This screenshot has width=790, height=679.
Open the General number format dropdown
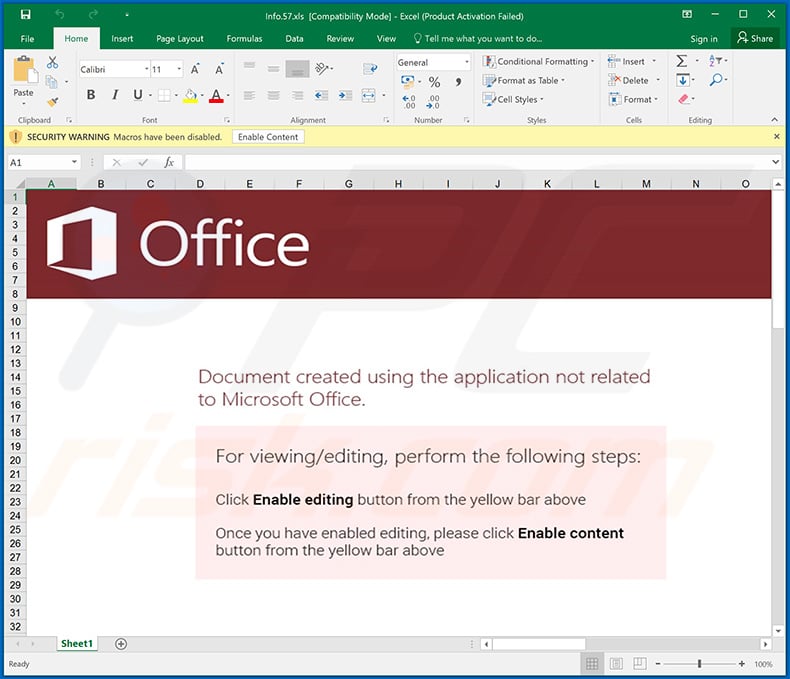pyautogui.click(x=467, y=62)
